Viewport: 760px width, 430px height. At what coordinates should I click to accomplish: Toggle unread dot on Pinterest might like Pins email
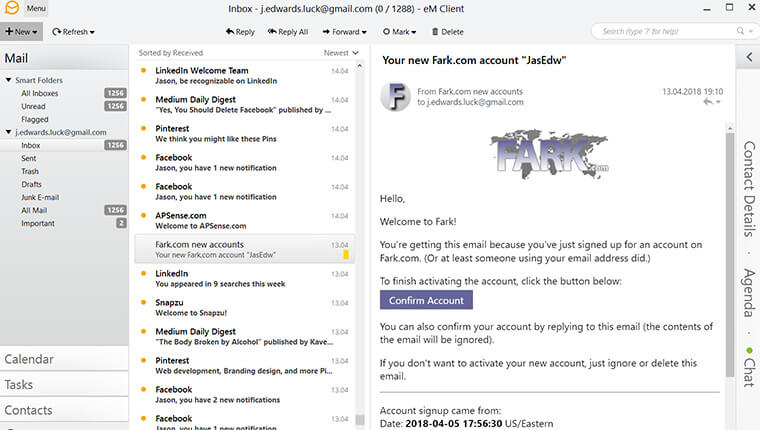(143, 128)
